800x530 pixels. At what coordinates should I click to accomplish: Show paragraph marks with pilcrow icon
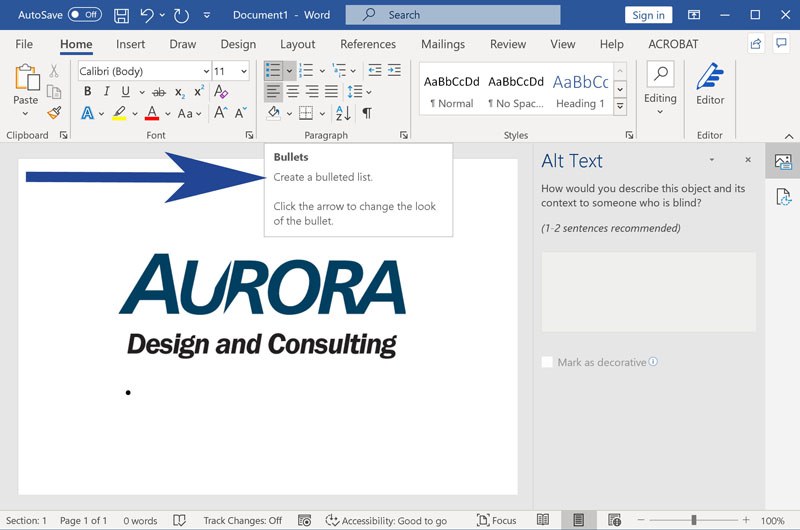point(367,113)
